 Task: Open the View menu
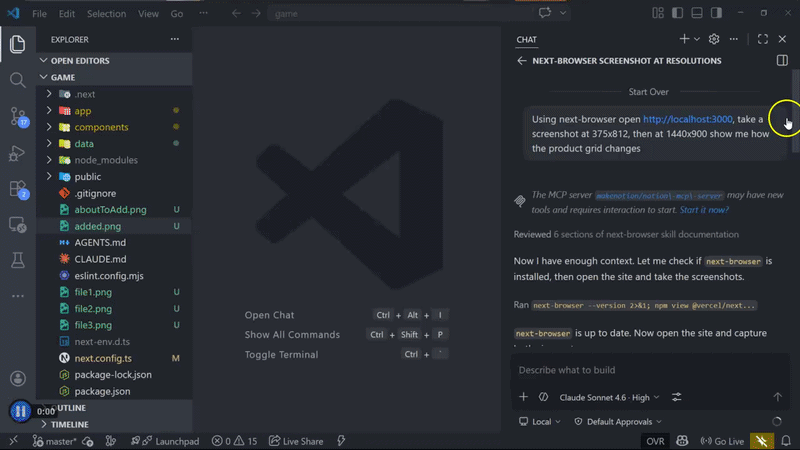(x=148, y=14)
